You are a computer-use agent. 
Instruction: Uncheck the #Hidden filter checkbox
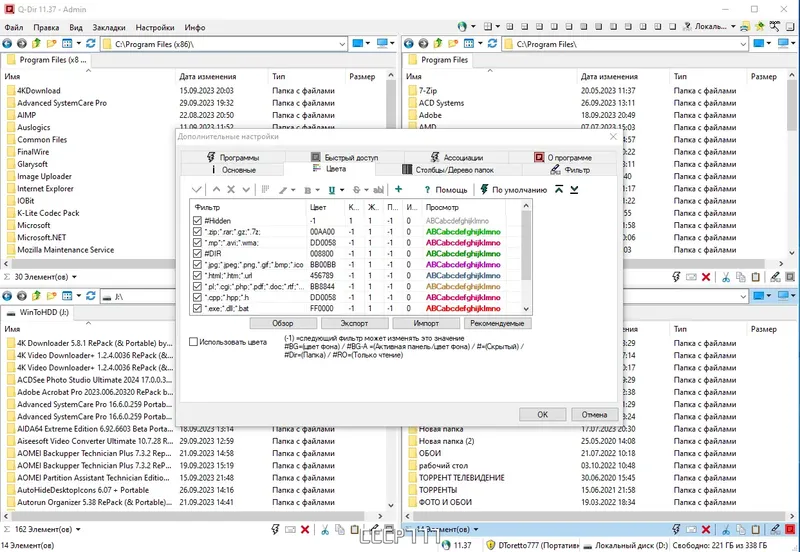pos(197,220)
